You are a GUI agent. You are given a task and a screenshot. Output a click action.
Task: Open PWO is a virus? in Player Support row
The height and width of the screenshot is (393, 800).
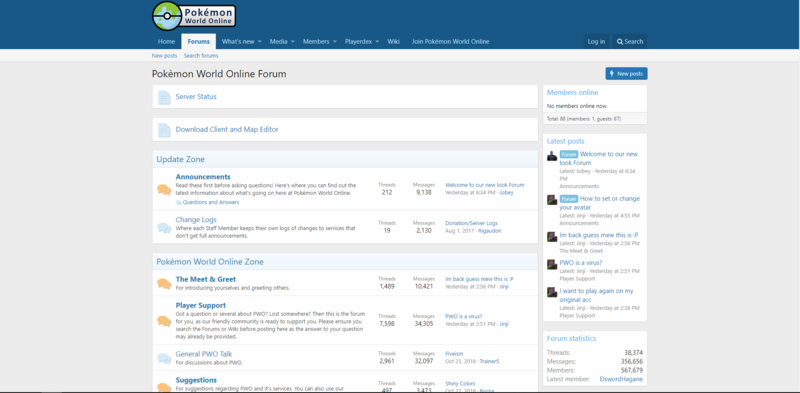pyautogui.click(x=464, y=316)
